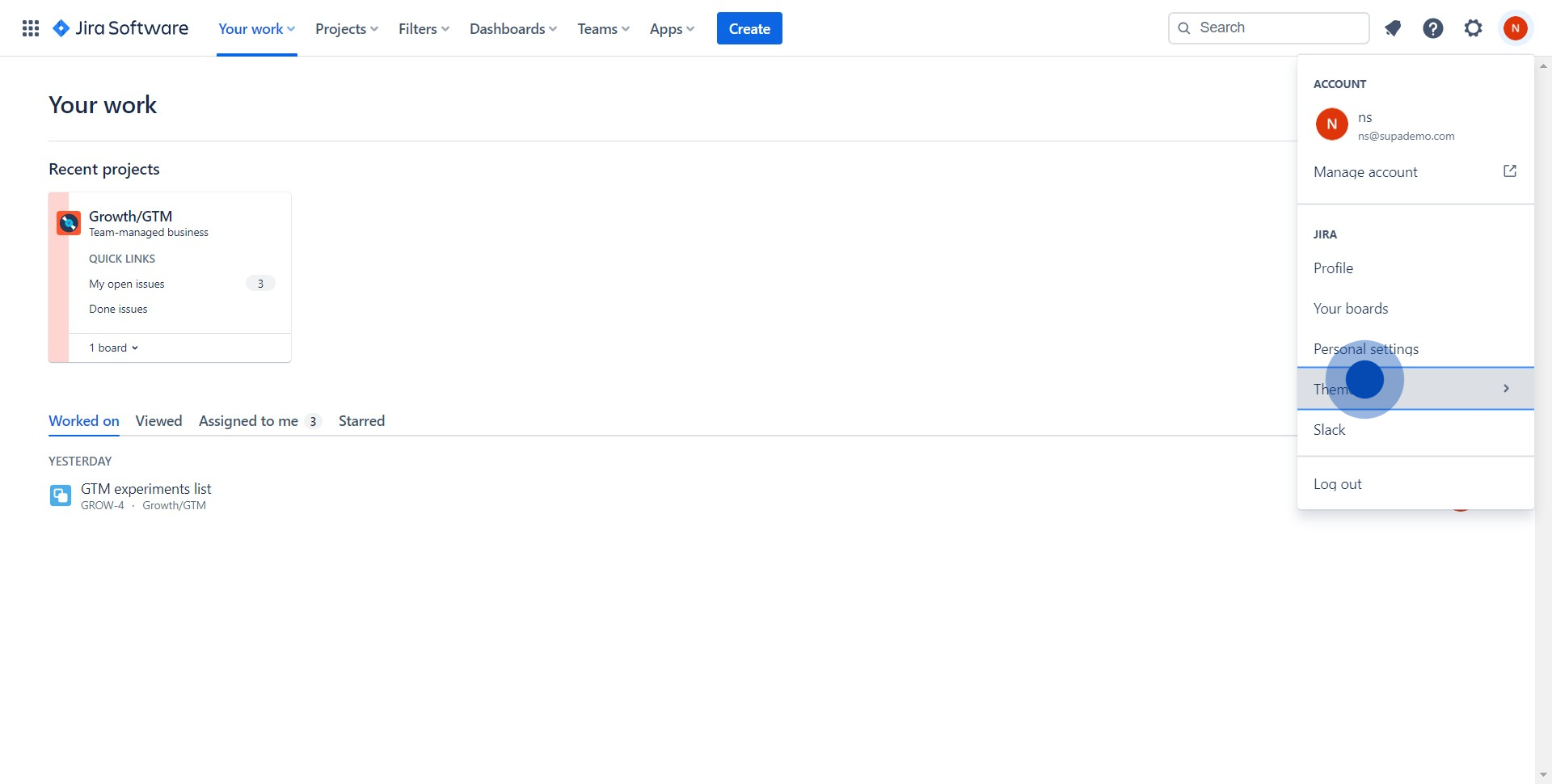Image resolution: width=1552 pixels, height=784 pixels.
Task: Expand the Projects dropdown menu
Action: click(346, 29)
